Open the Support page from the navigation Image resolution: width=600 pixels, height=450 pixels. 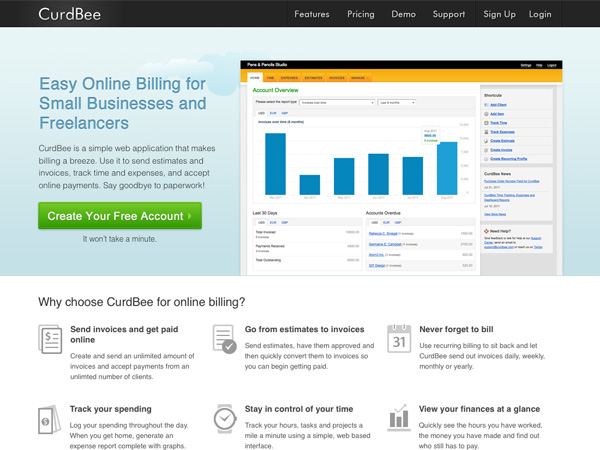[449, 14]
